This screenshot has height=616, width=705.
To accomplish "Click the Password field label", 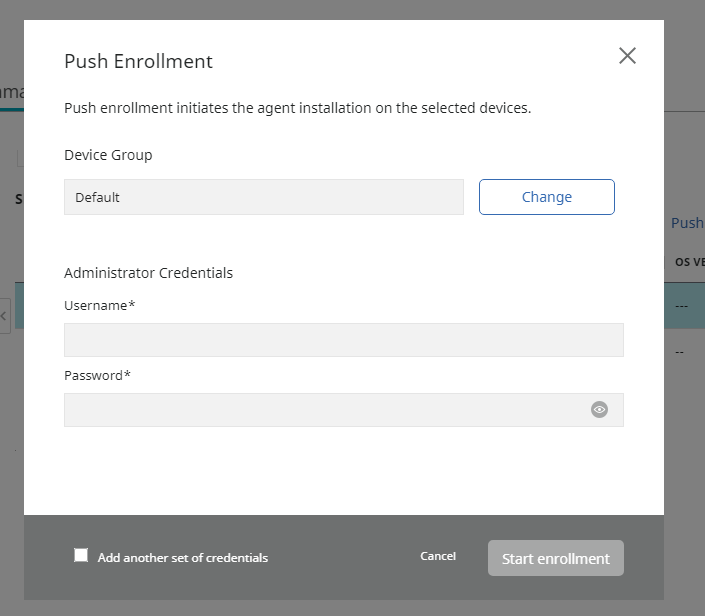I will point(97,375).
